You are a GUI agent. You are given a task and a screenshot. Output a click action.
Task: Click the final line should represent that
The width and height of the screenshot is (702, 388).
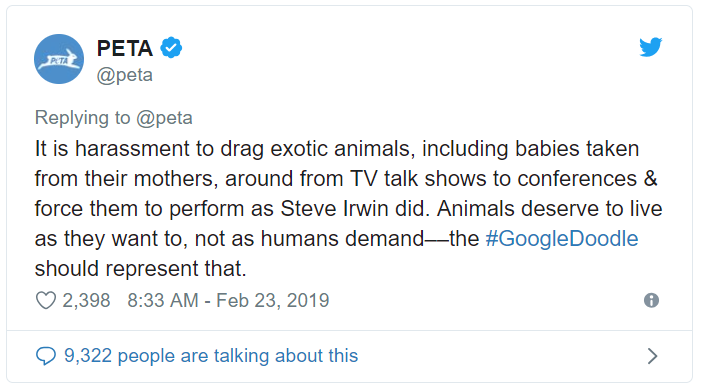tap(141, 269)
